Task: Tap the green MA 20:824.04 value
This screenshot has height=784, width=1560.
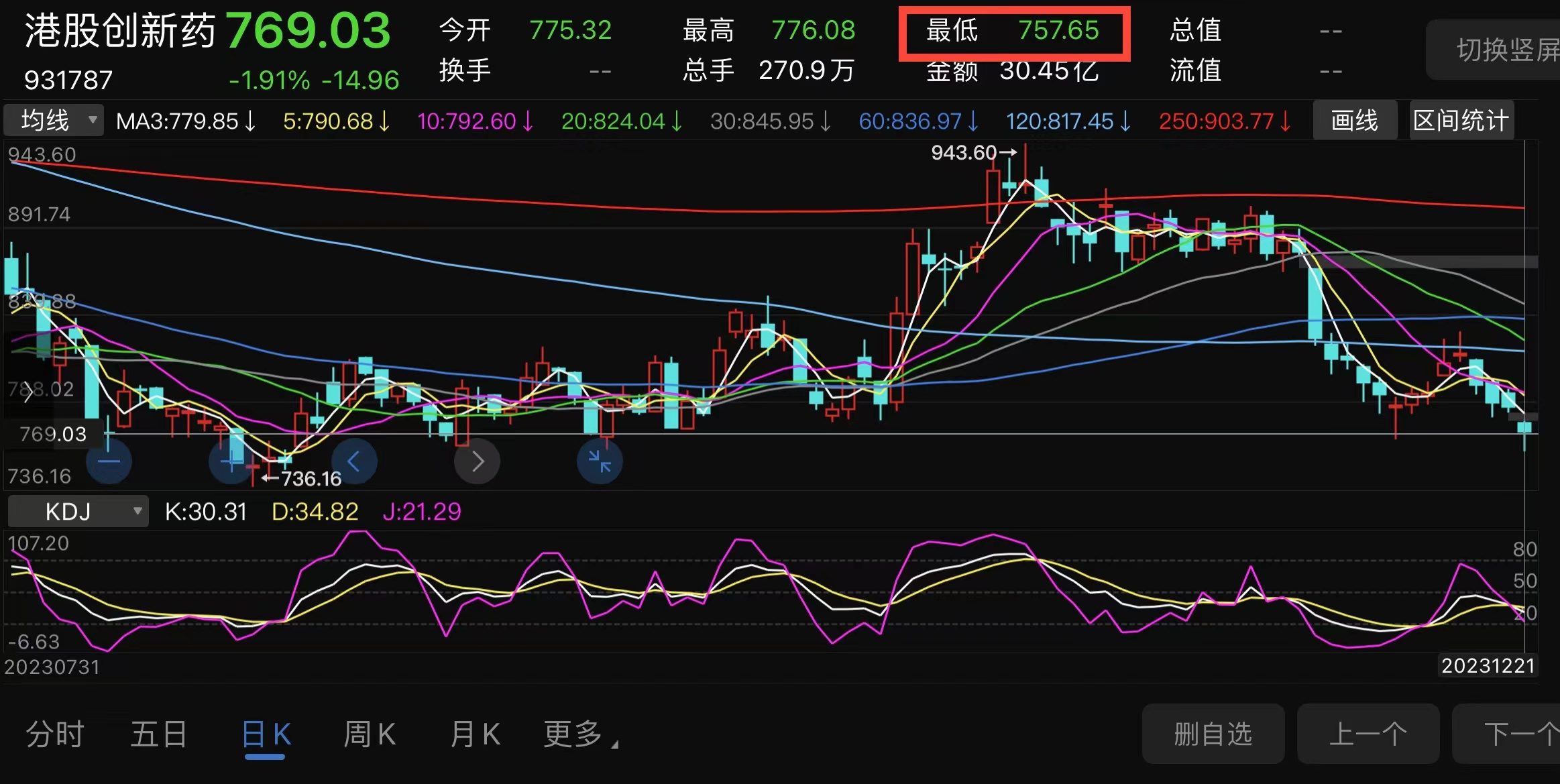Action: [622, 121]
